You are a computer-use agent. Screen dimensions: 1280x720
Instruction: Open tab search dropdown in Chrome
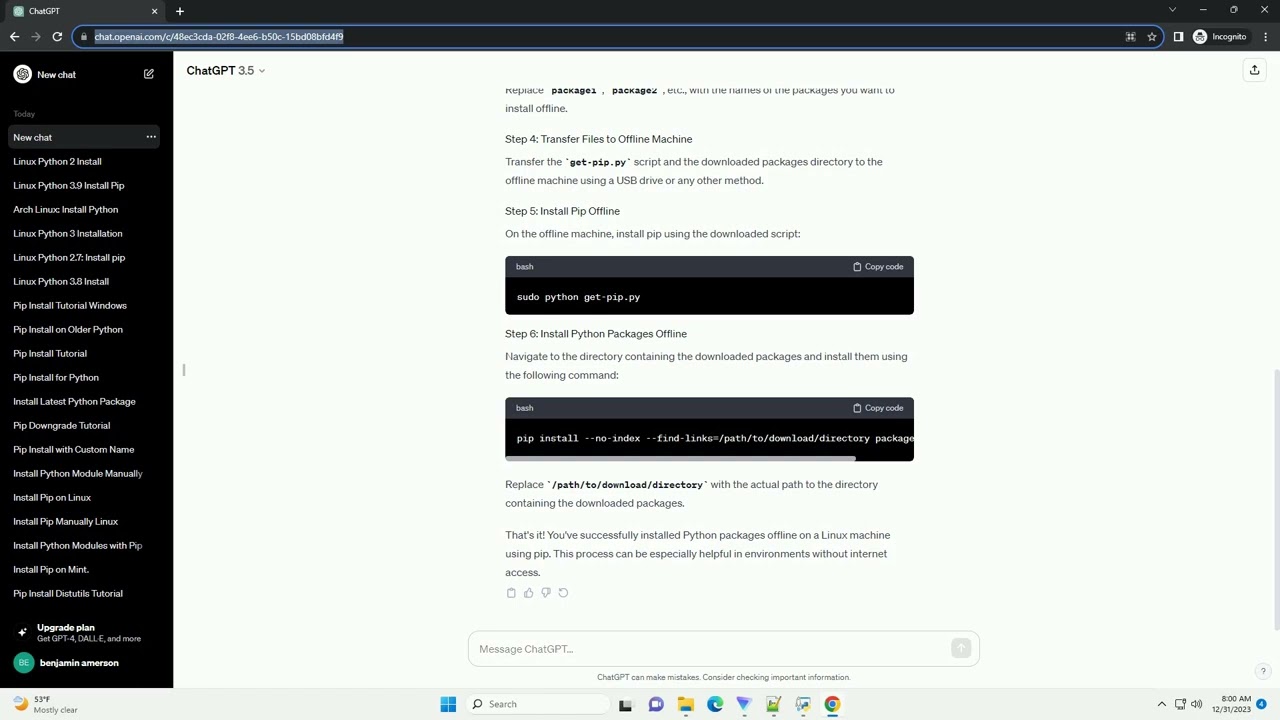(1172, 10)
